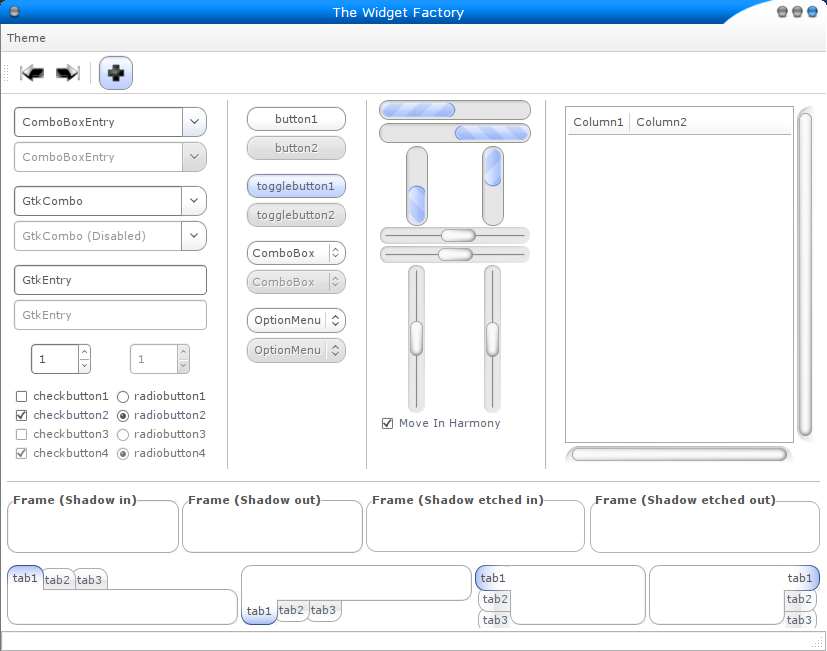827x651 pixels.
Task: Click button1
Action: [x=296, y=119]
